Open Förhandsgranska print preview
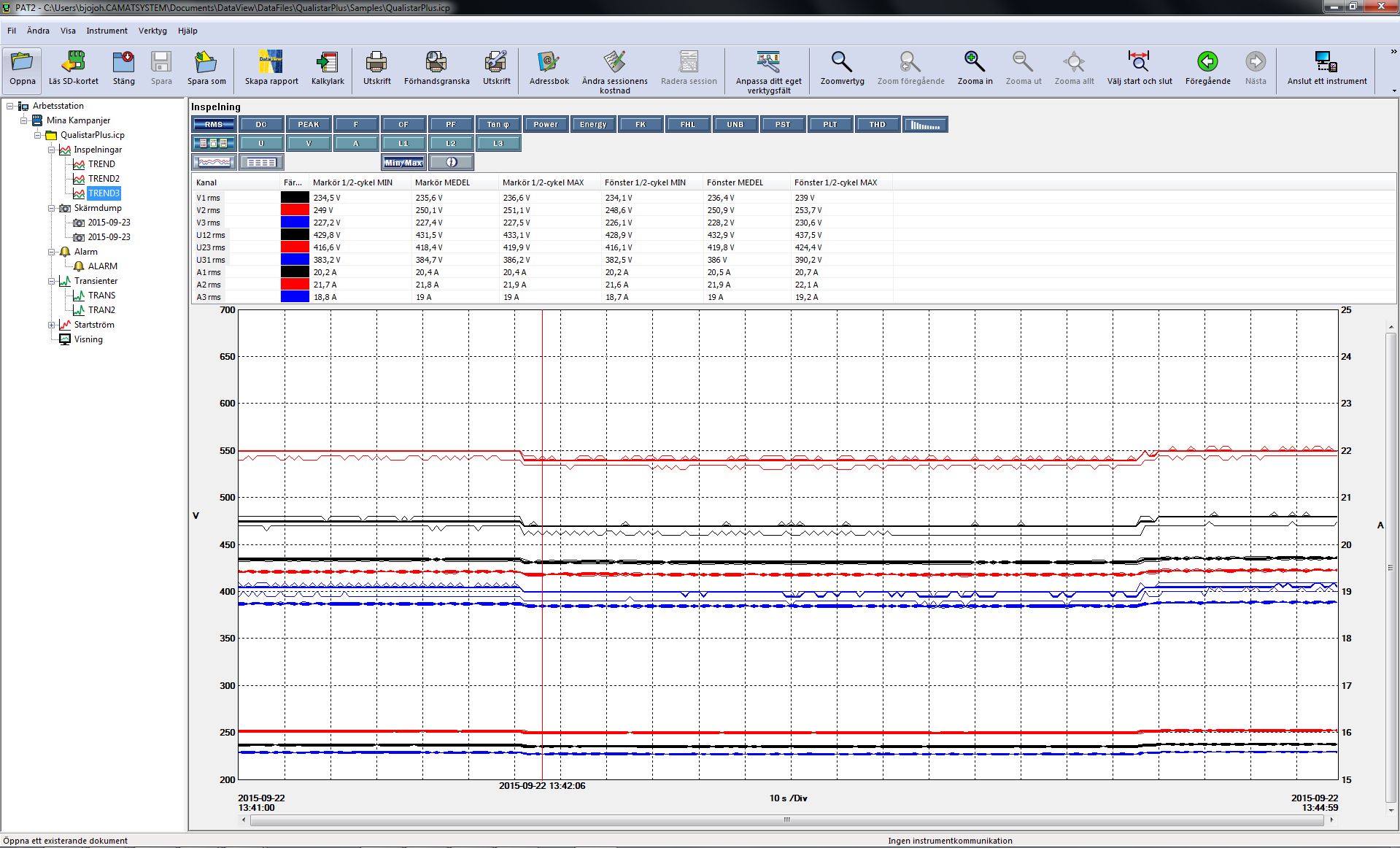This screenshot has width=1400, height=848. pyautogui.click(x=436, y=63)
